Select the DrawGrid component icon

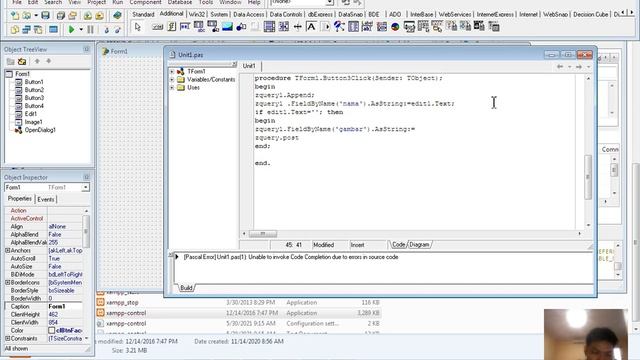pos(213,27)
